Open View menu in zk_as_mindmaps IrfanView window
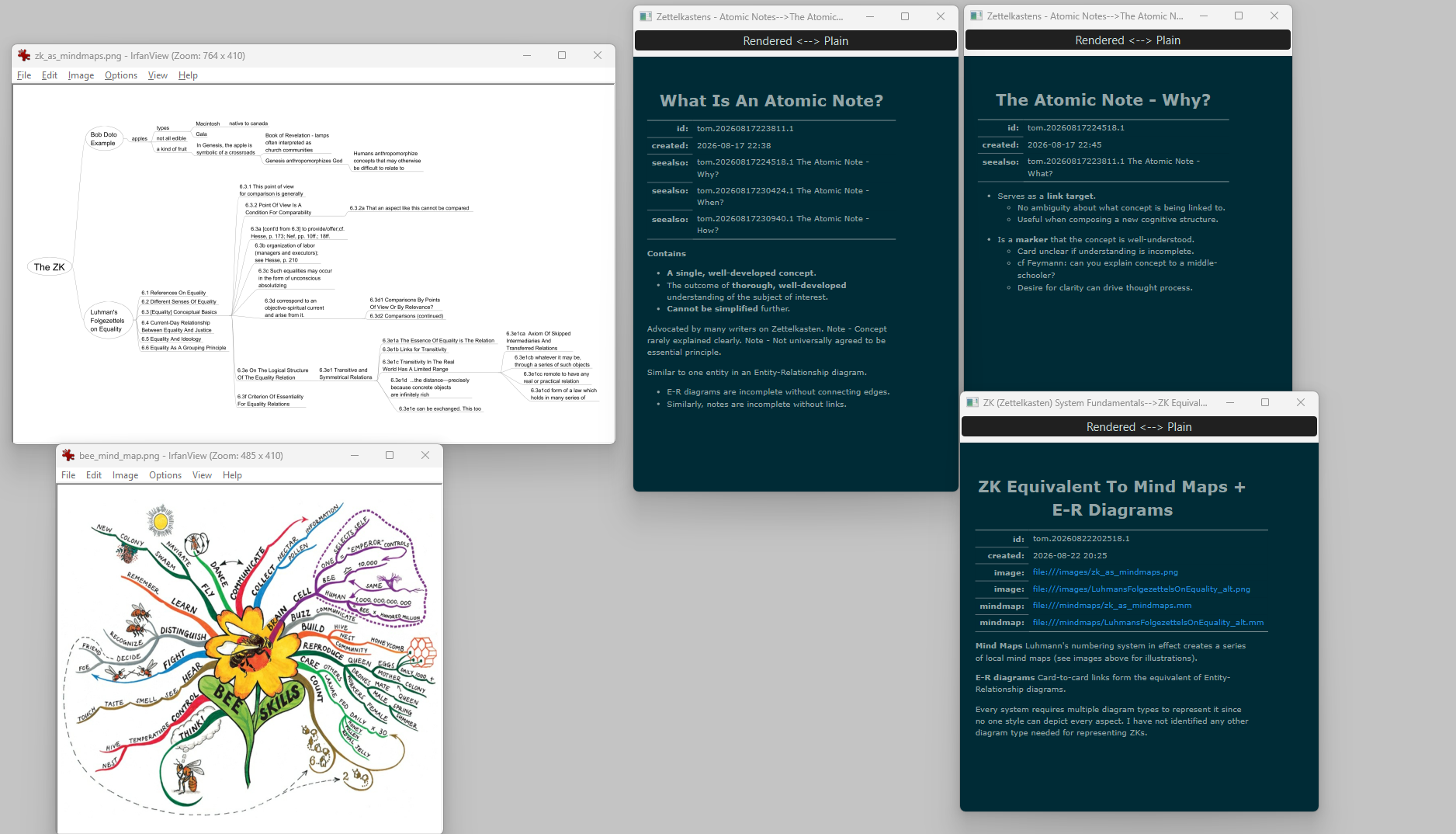The image size is (1456, 834). click(x=158, y=75)
